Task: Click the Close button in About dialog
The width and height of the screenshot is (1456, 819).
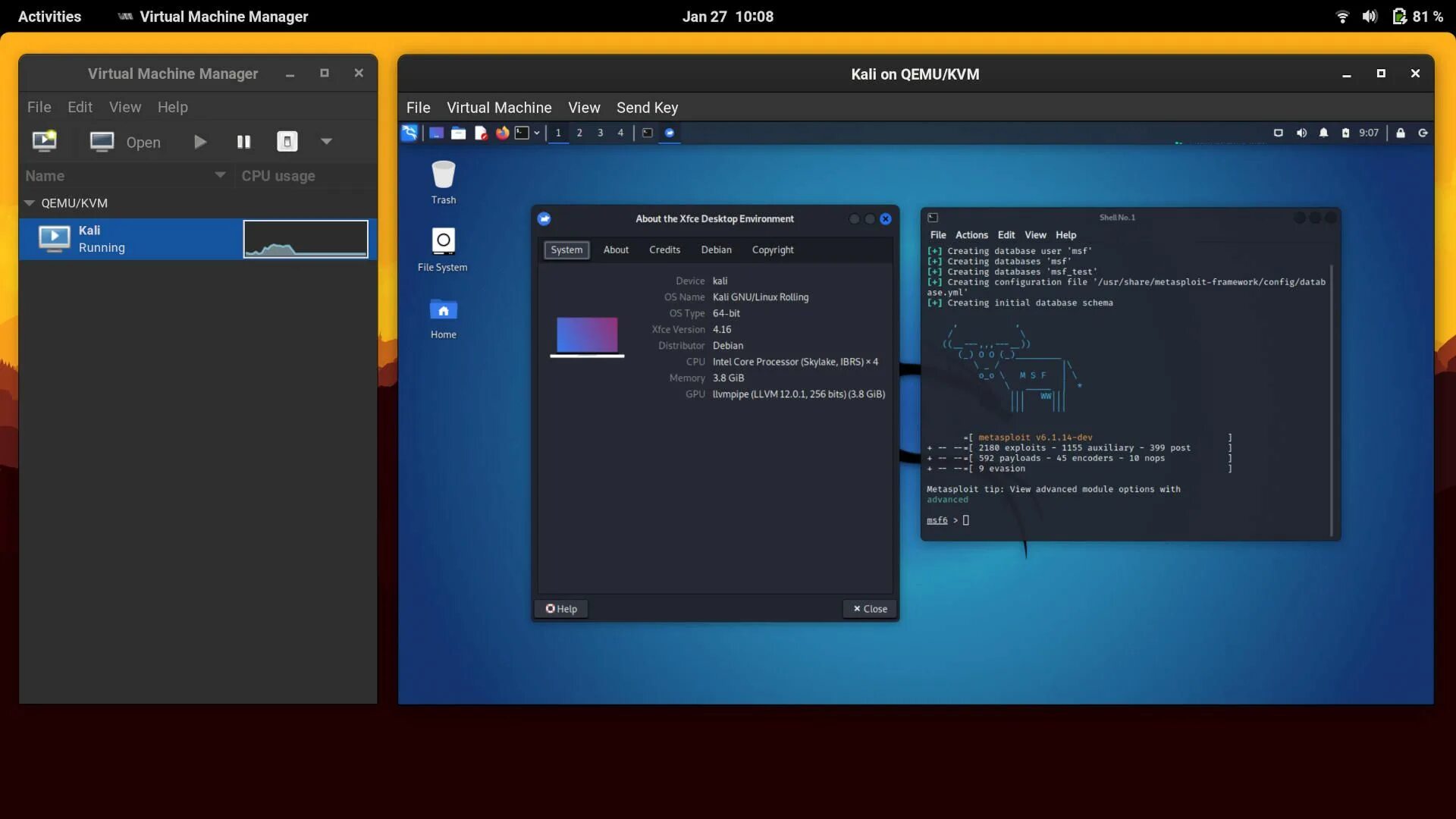Action: (870, 609)
